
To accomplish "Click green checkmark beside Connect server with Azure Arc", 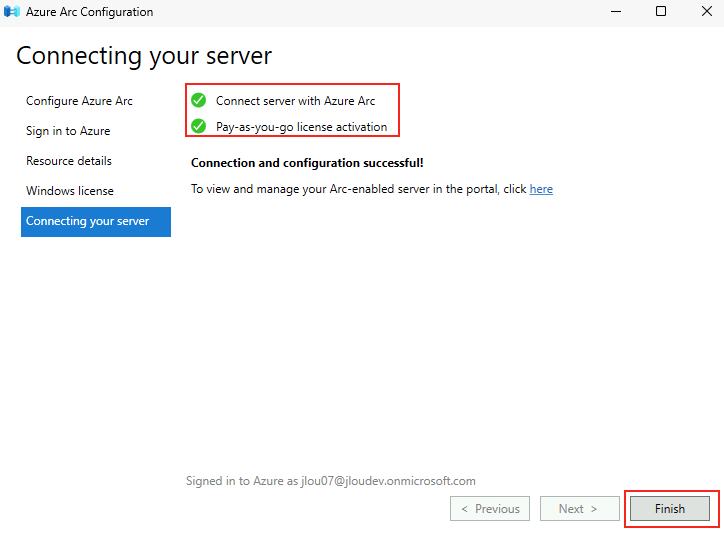I will 199,100.
